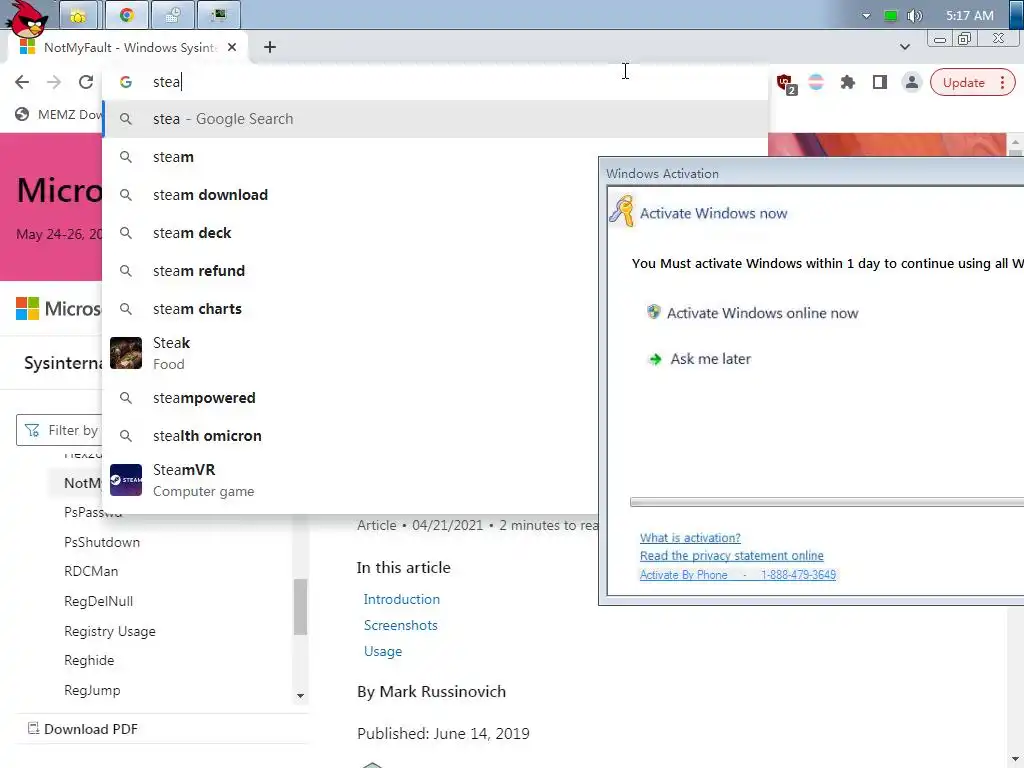Jump to Introduction section link
The width and height of the screenshot is (1024, 768).
402,599
